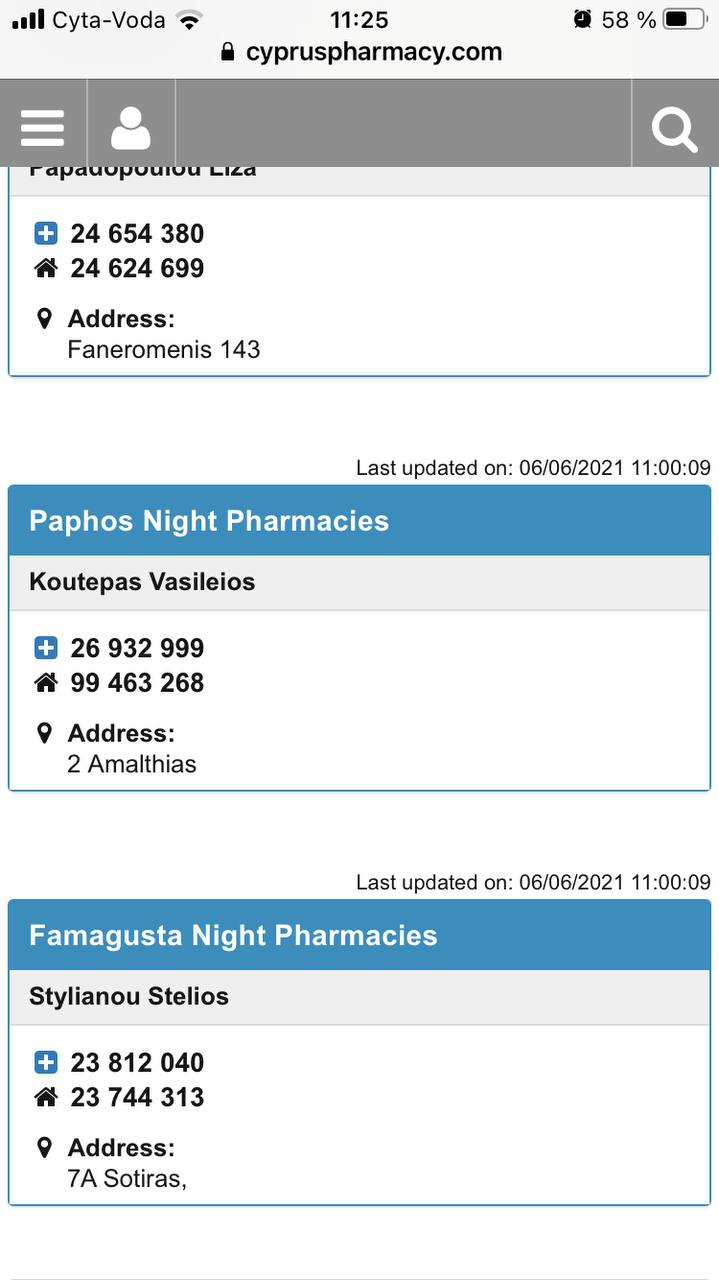The width and height of the screenshot is (719, 1280).
Task: Tap map pin icon for Faneromenis 143
Action: (44, 320)
